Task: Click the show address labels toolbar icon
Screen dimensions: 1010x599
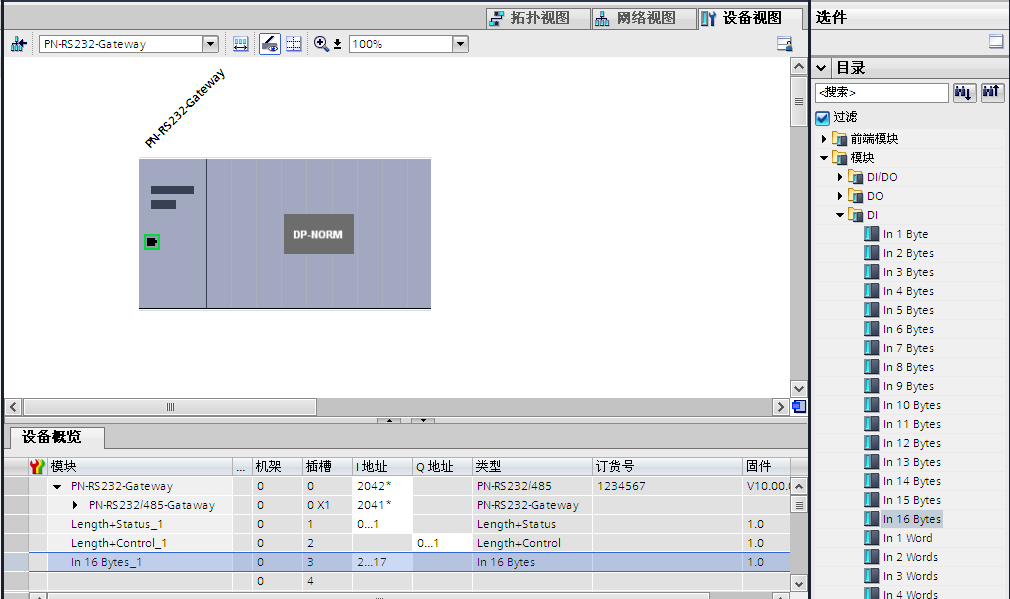Action: click(x=240, y=44)
